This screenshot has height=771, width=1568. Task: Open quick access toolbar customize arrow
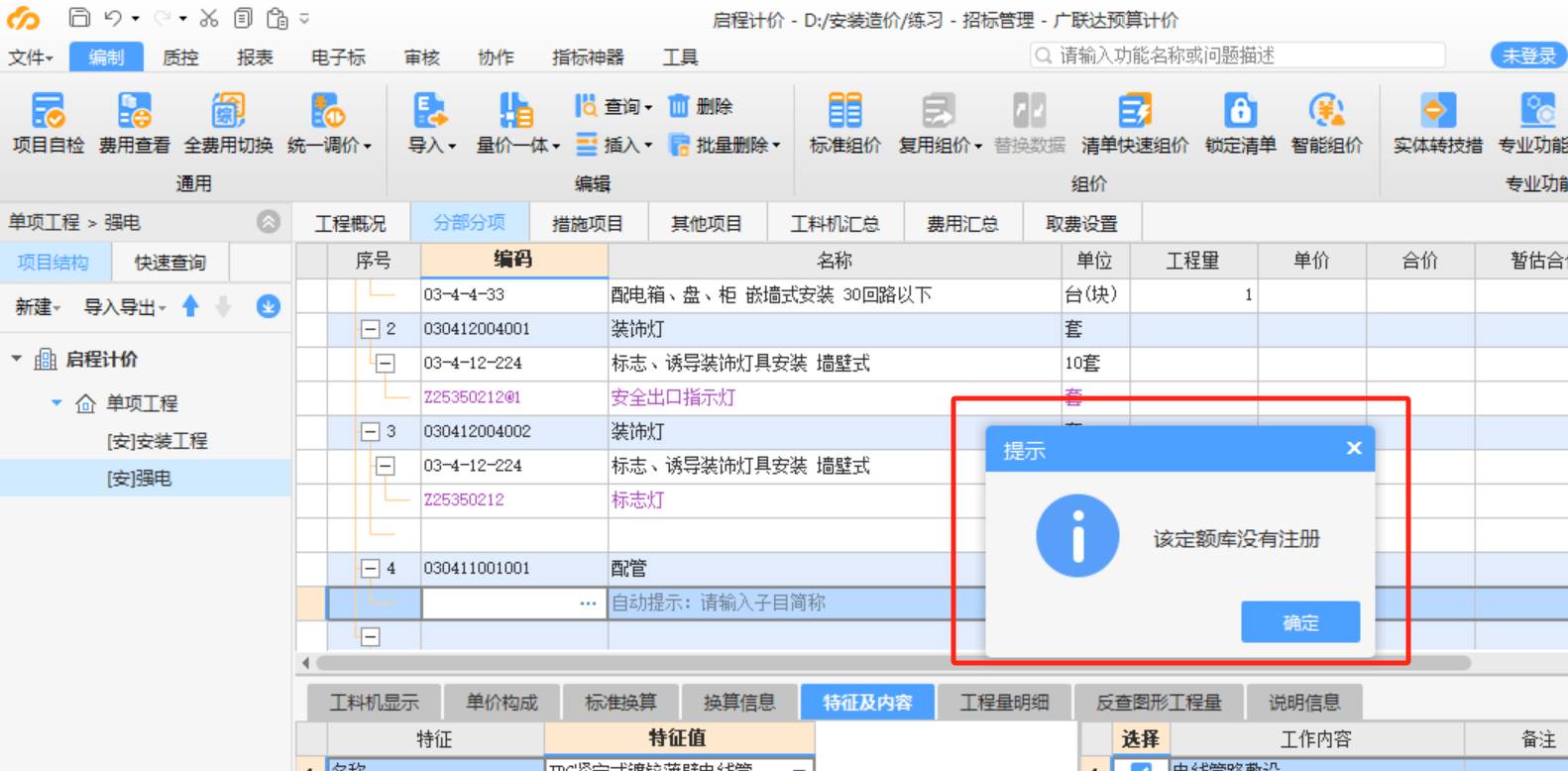point(304,18)
